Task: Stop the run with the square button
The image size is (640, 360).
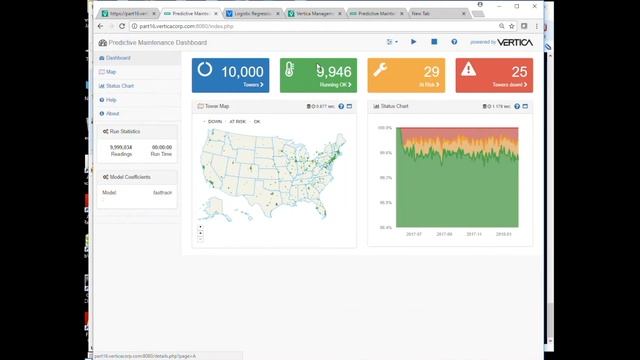Action: 434,42
